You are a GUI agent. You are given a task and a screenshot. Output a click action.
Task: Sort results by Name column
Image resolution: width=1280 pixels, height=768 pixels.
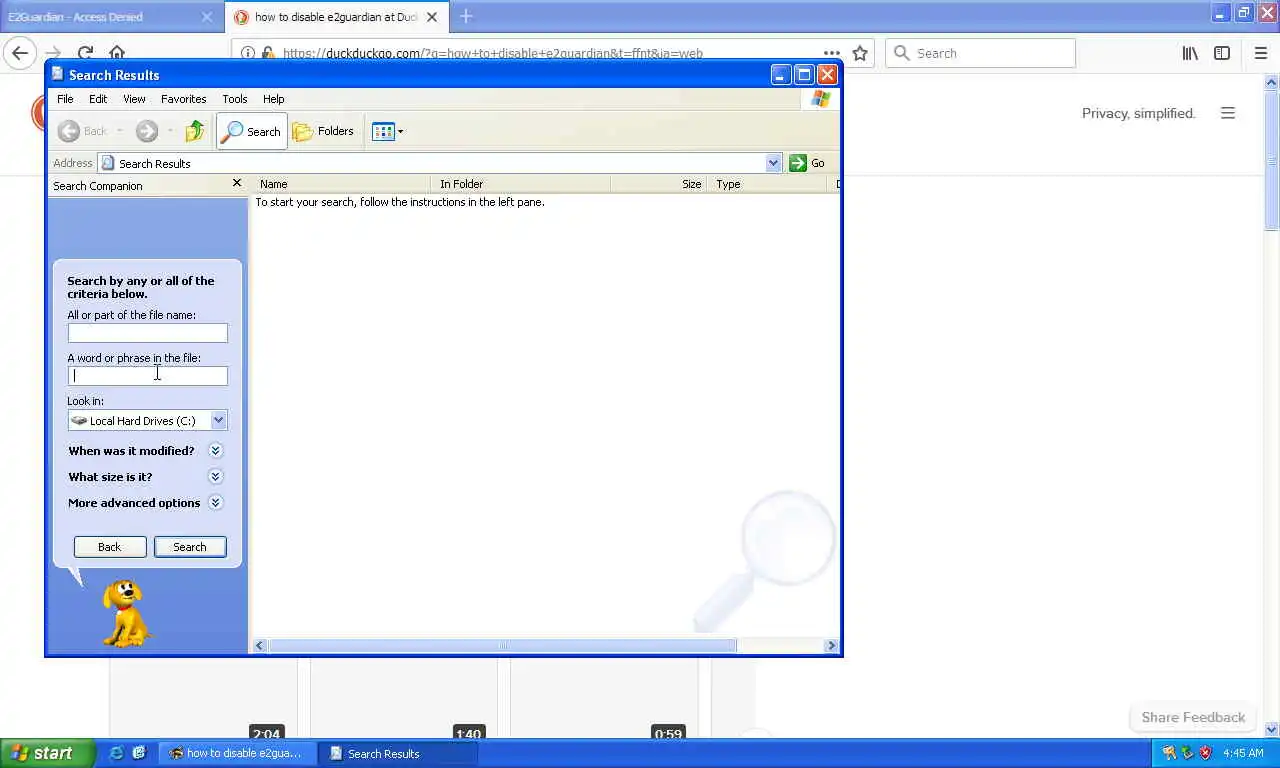342,184
